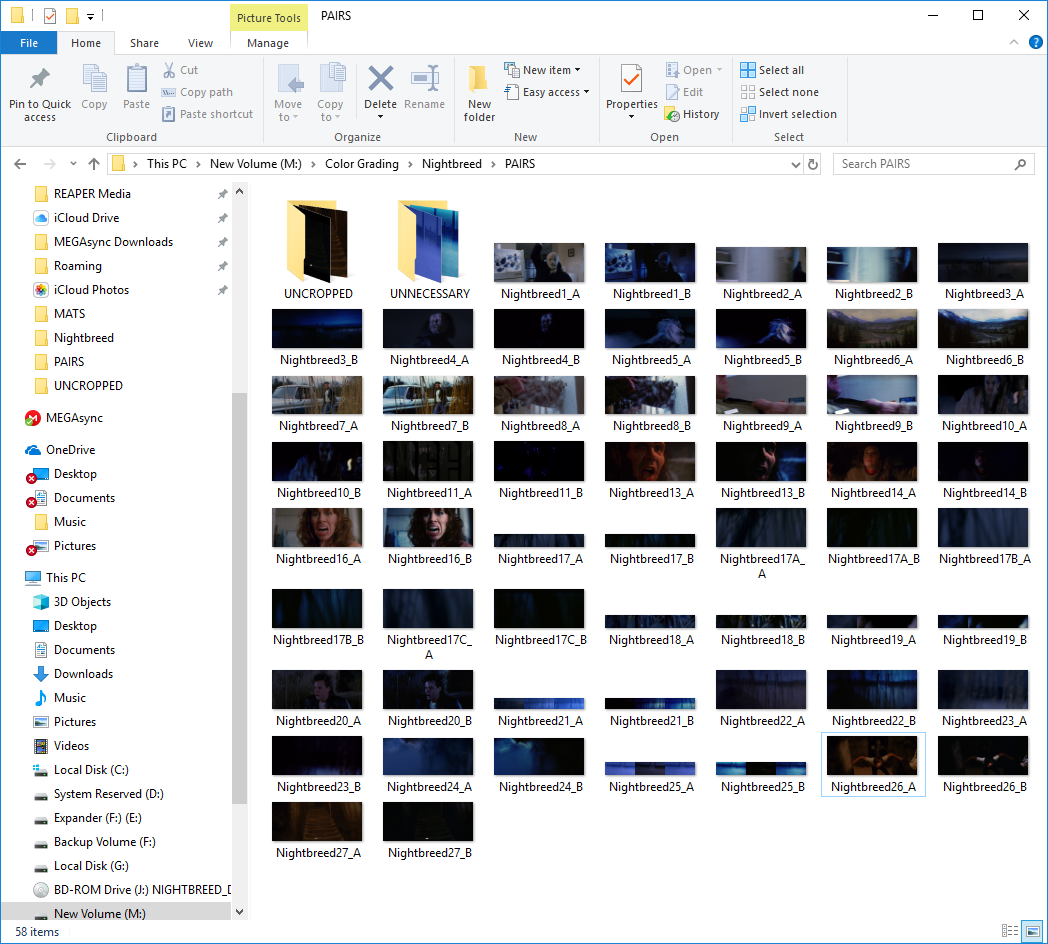This screenshot has width=1048, height=944.
Task: Open the New item dropdown
Action: 542,70
